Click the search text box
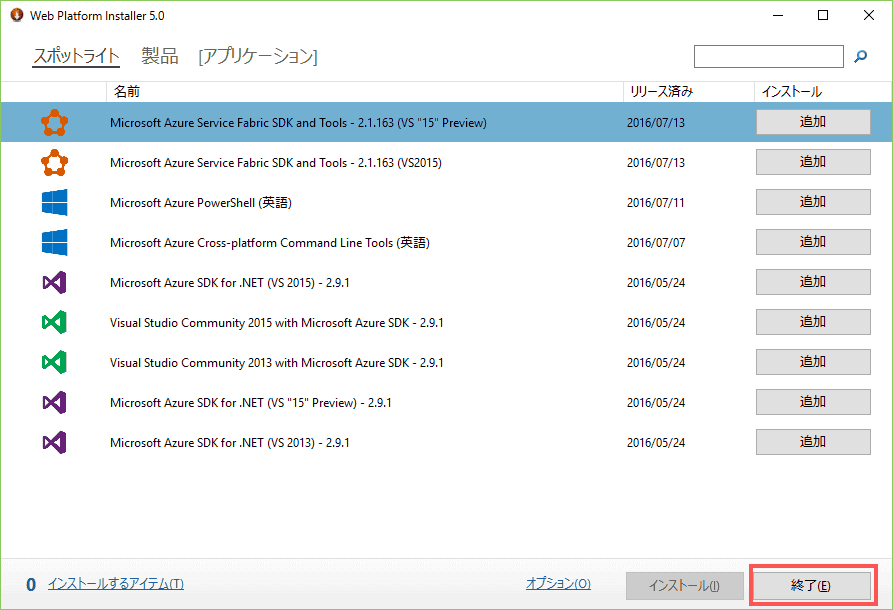893x610 pixels. point(769,56)
